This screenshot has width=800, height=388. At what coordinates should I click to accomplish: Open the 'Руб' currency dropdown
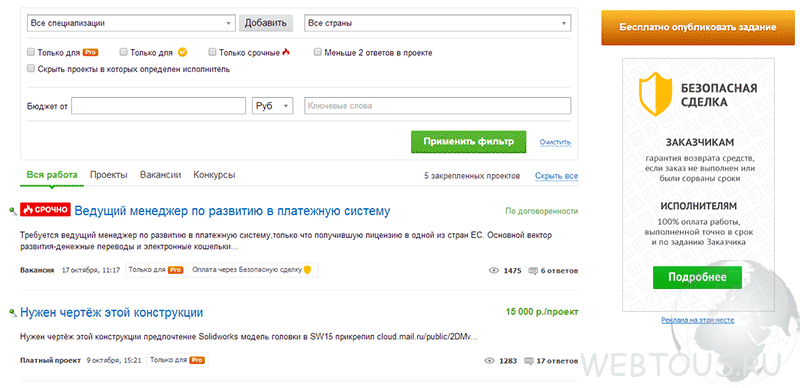(x=272, y=106)
